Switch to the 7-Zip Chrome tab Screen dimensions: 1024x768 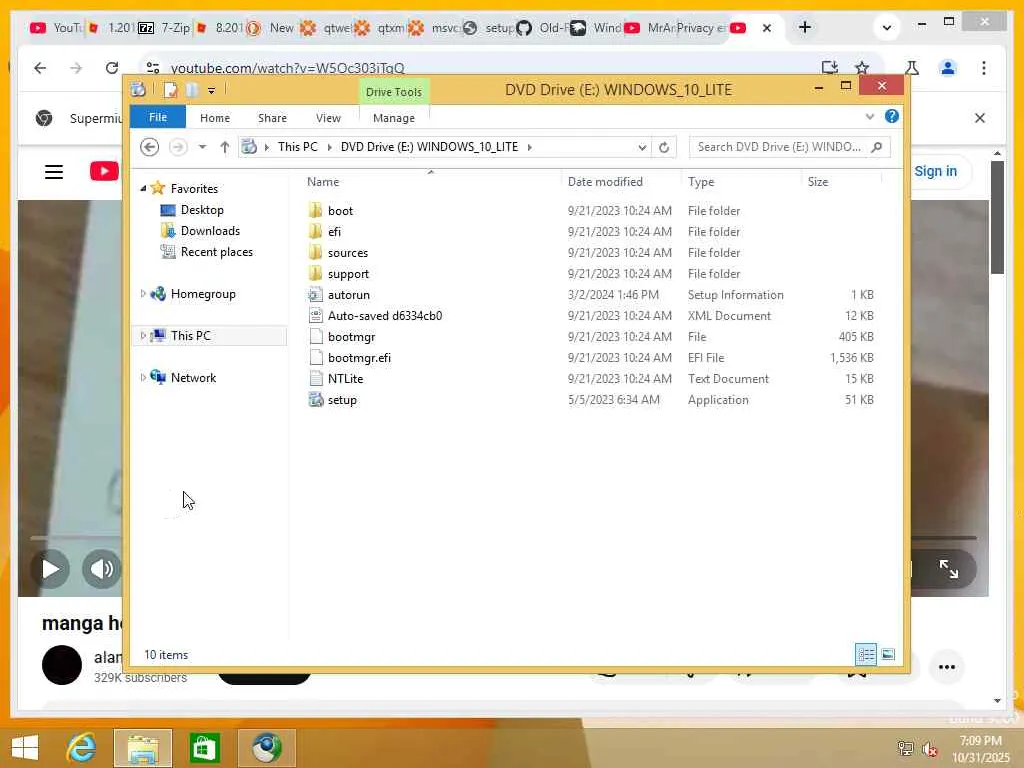(x=163, y=27)
